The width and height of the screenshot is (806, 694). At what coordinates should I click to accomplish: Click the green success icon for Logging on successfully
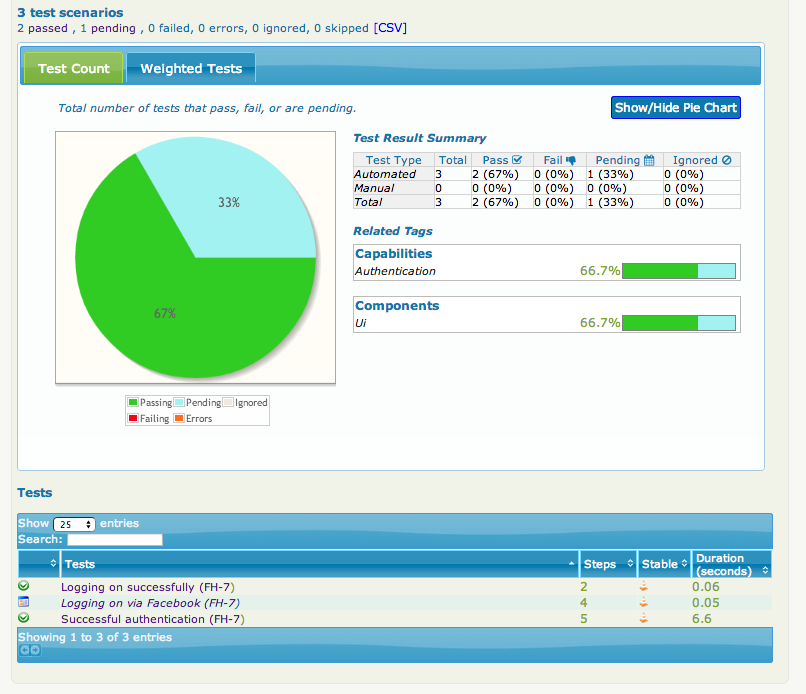point(24,586)
